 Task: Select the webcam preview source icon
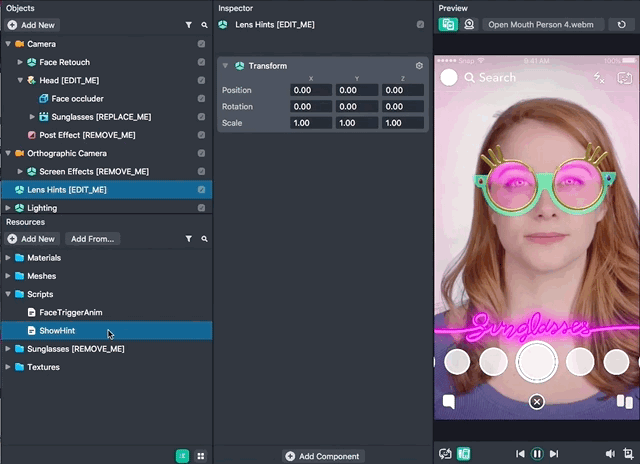point(468,24)
